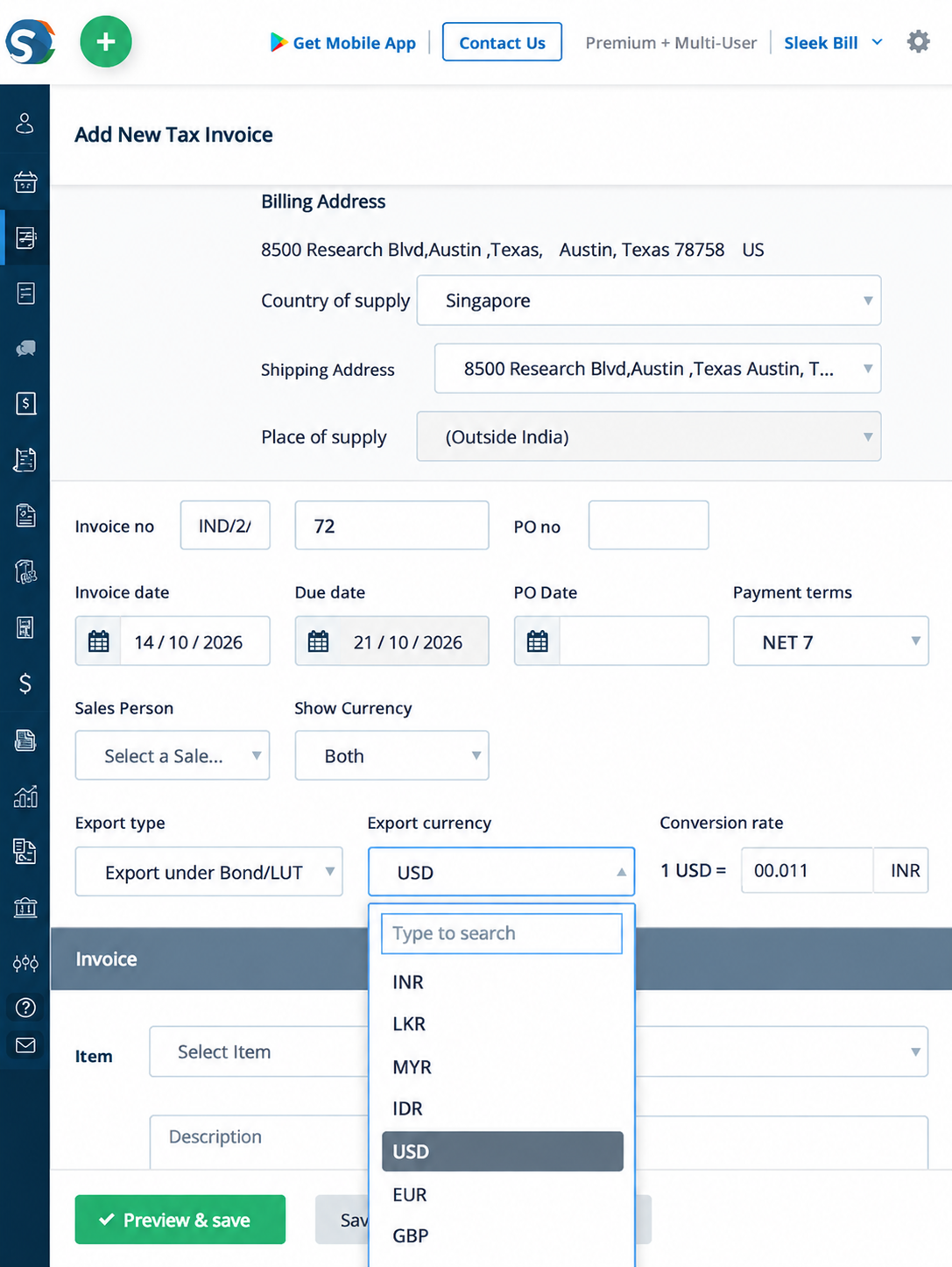Viewport: 952px width, 1267px height.
Task: Choose IDR from currency list
Action: click(x=502, y=1108)
